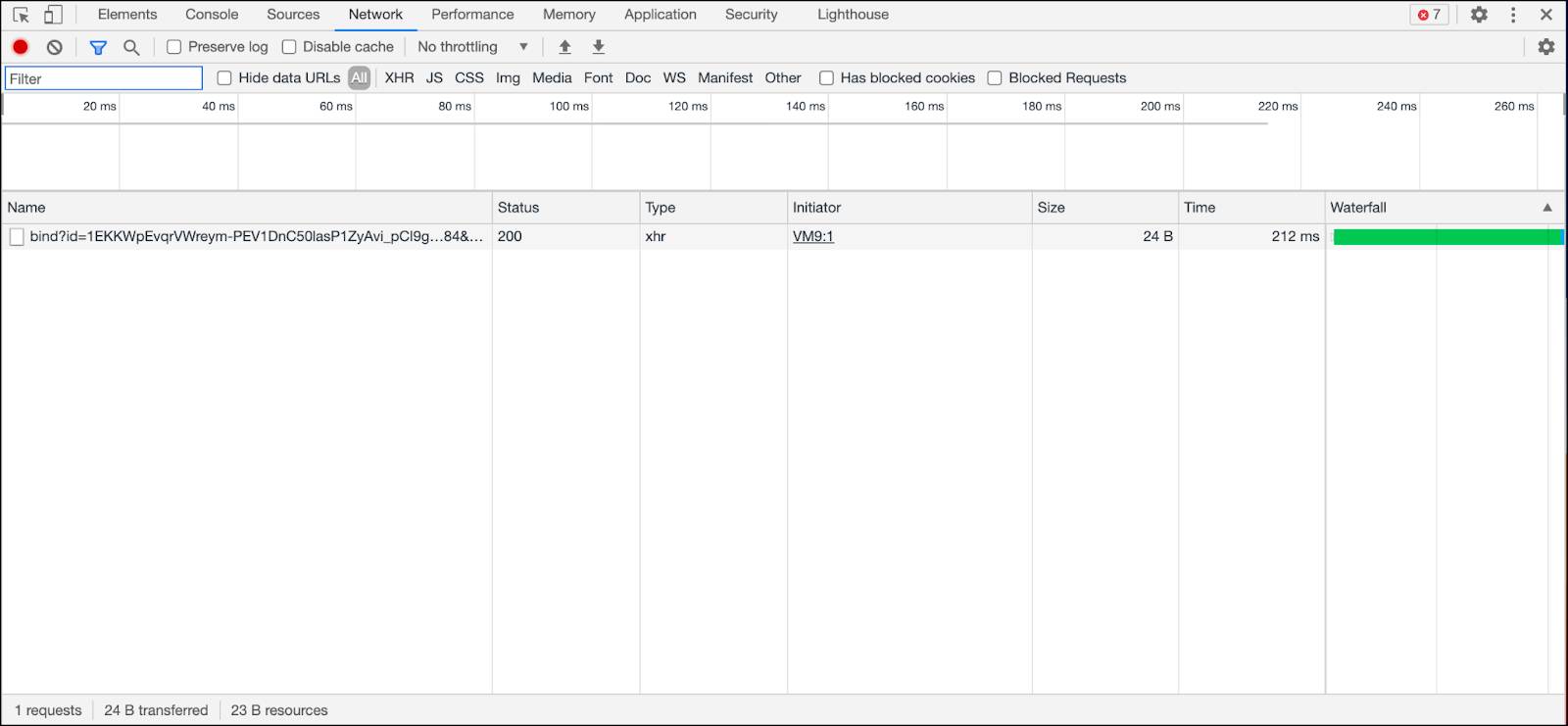This screenshot has height=726, width=1568.
Task: Toggle the filter funnel icon
Action: coord(98,47)
